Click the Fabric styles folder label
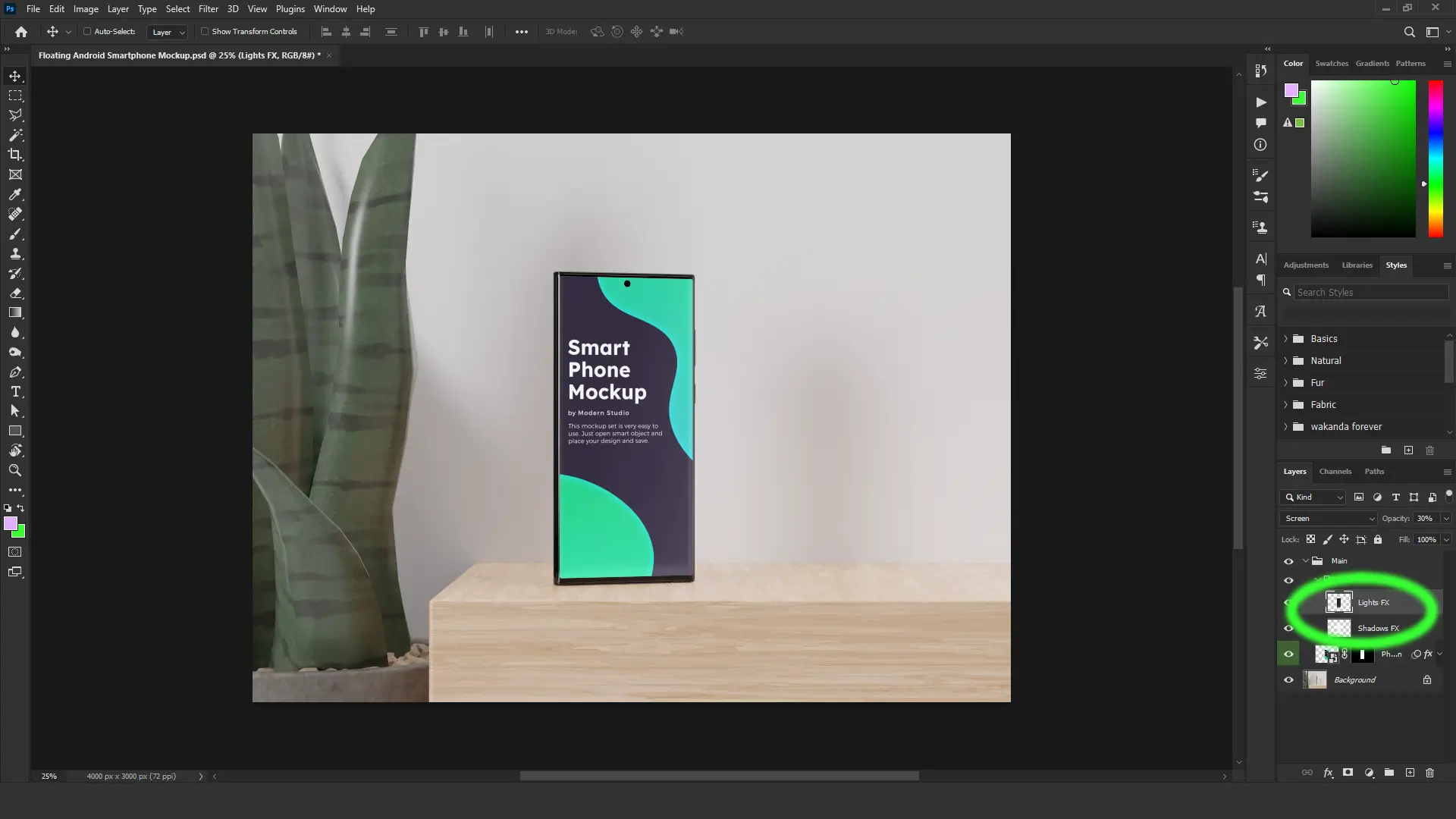 pos(1323,405)
